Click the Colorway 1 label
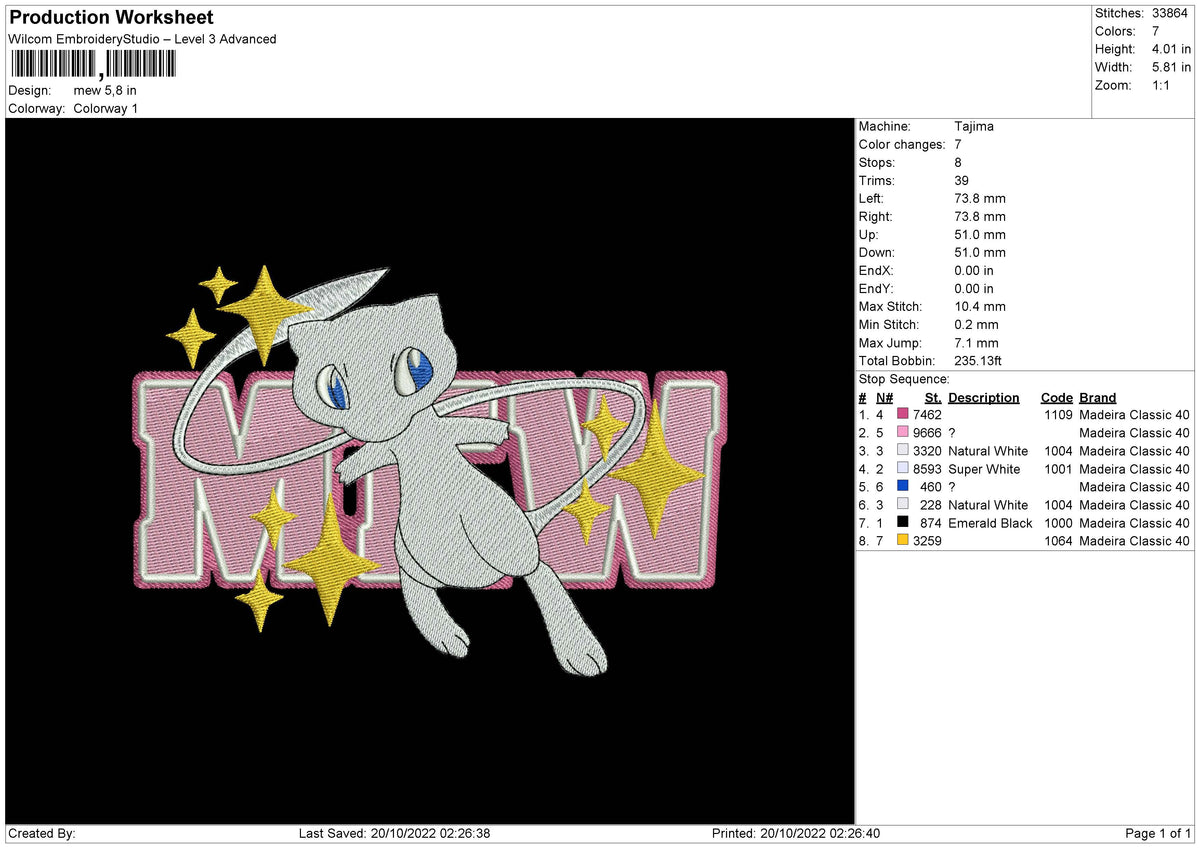This screenshot has width=1200, height=848. click(x=105, y=108)
